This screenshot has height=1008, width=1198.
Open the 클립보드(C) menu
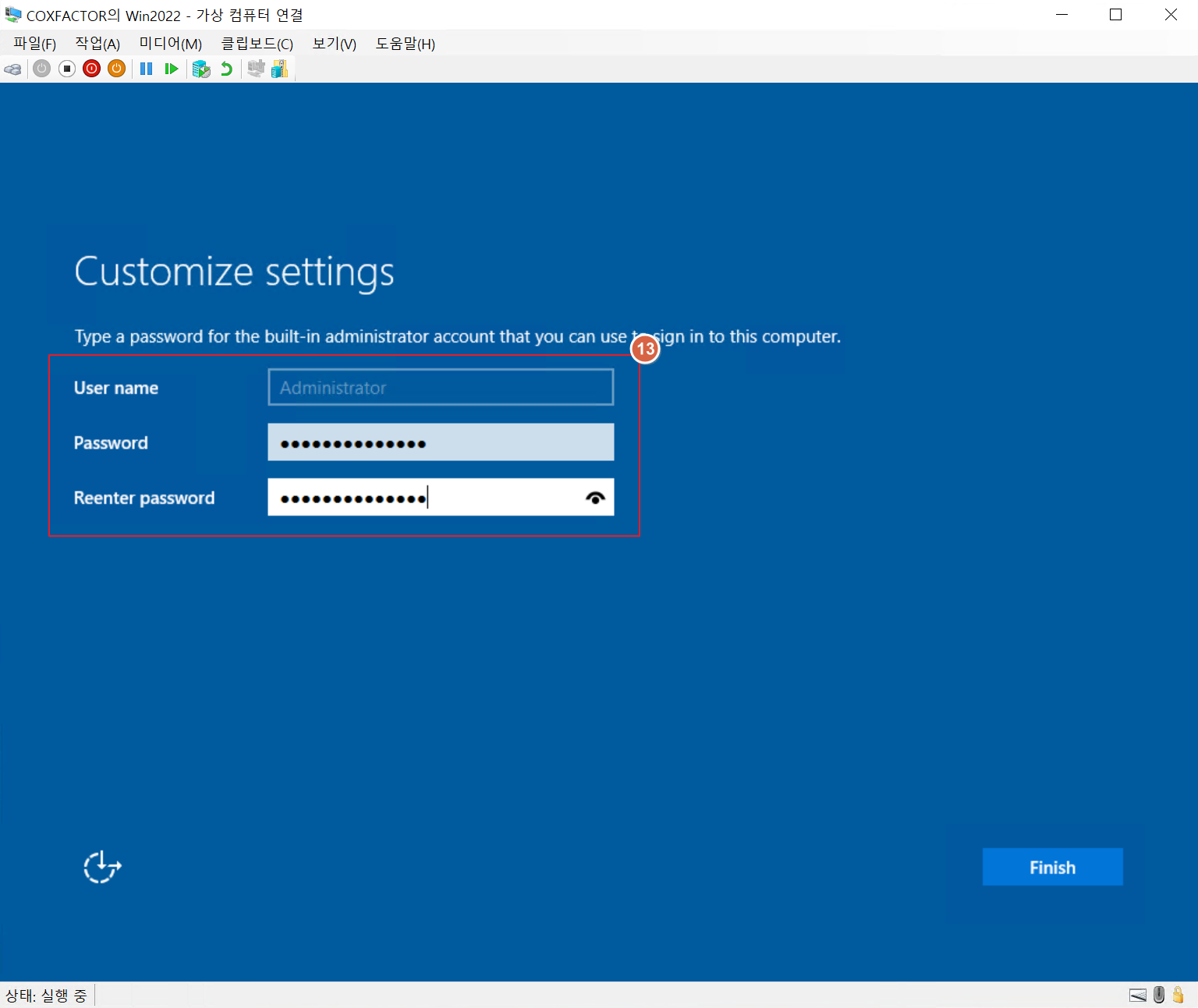(x=257, y=44)
